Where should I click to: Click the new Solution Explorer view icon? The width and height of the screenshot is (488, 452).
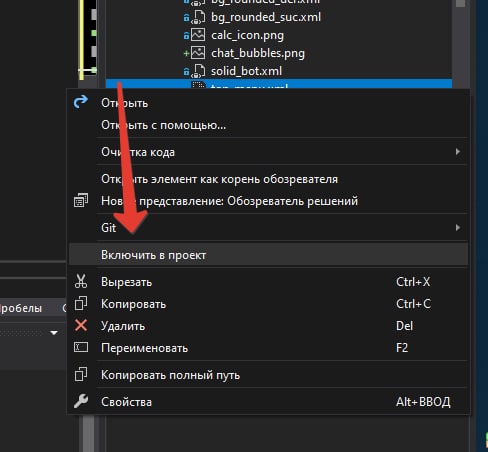pyautogui.click(x=81, y=200)
